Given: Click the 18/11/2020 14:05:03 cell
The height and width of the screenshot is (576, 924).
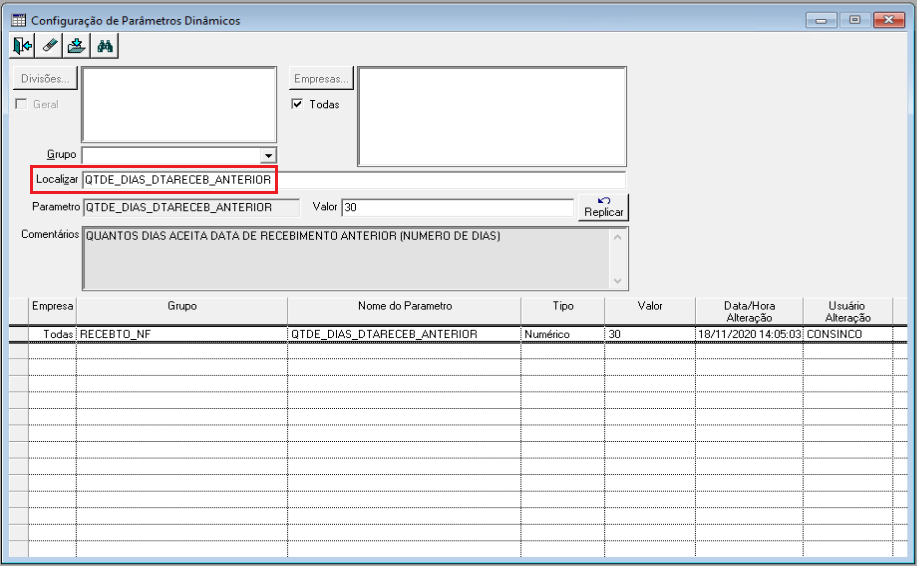Looking at the screenshot, I should [750, 335].
